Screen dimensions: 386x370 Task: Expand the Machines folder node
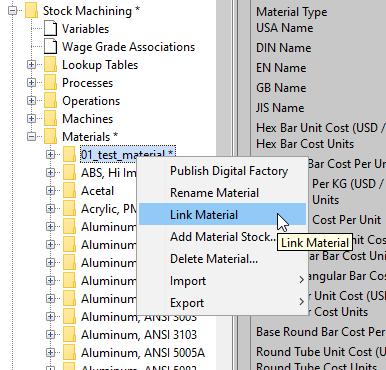tap(31, 119)
